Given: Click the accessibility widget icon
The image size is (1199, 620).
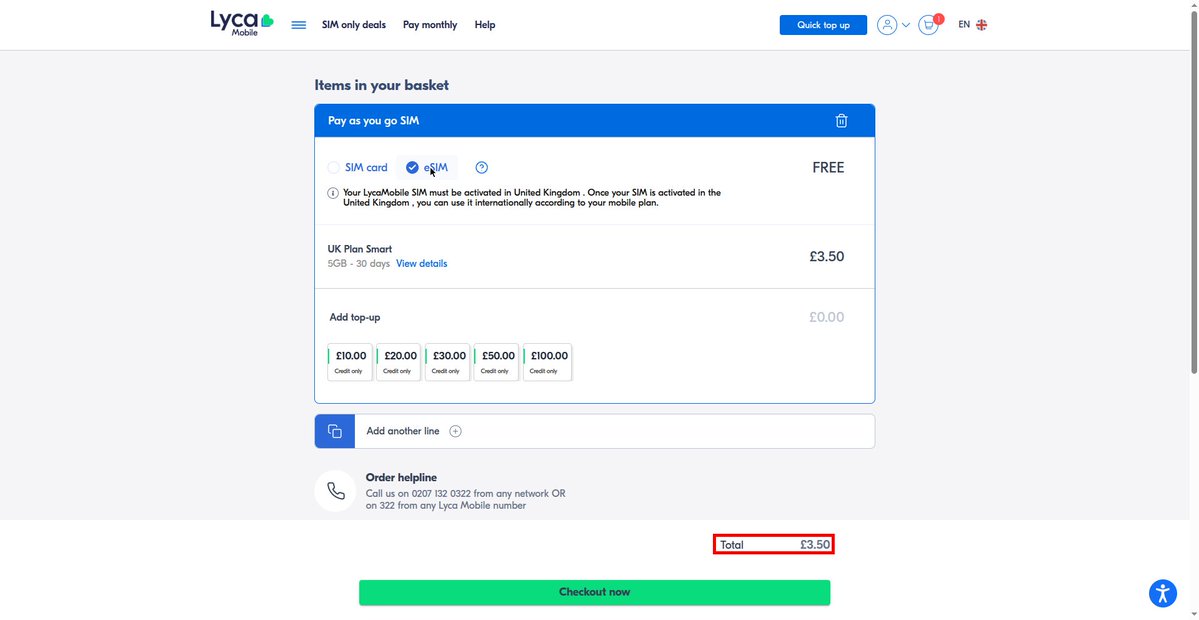Looking at the screenshot, I should point(1162,593).
